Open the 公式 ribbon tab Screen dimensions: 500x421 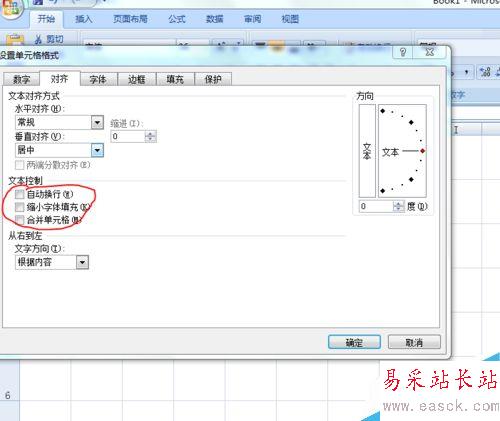pyautogui.click(x=177, y=19)
